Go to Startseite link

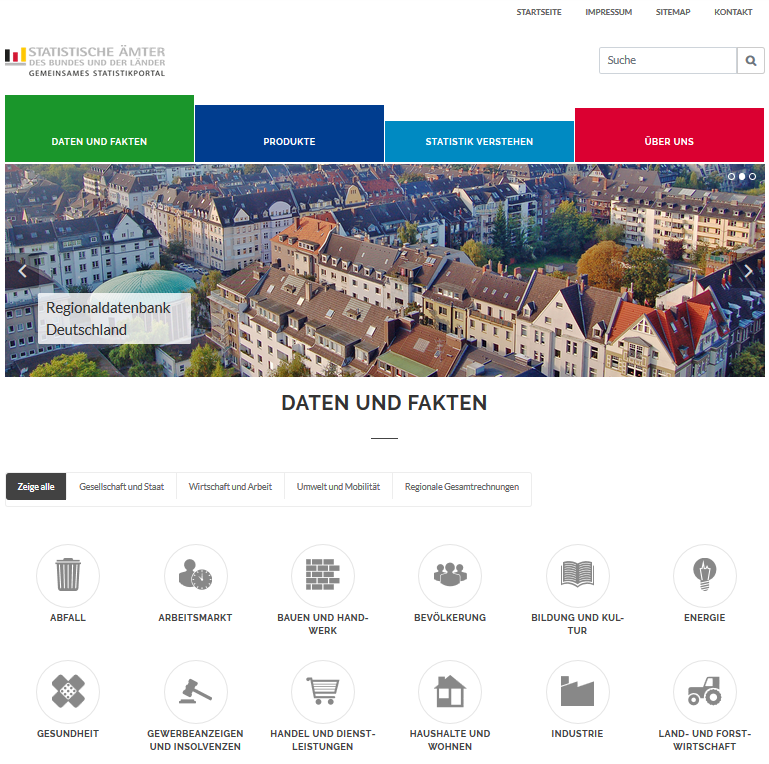pyautogui.click(x=538, y=12)
